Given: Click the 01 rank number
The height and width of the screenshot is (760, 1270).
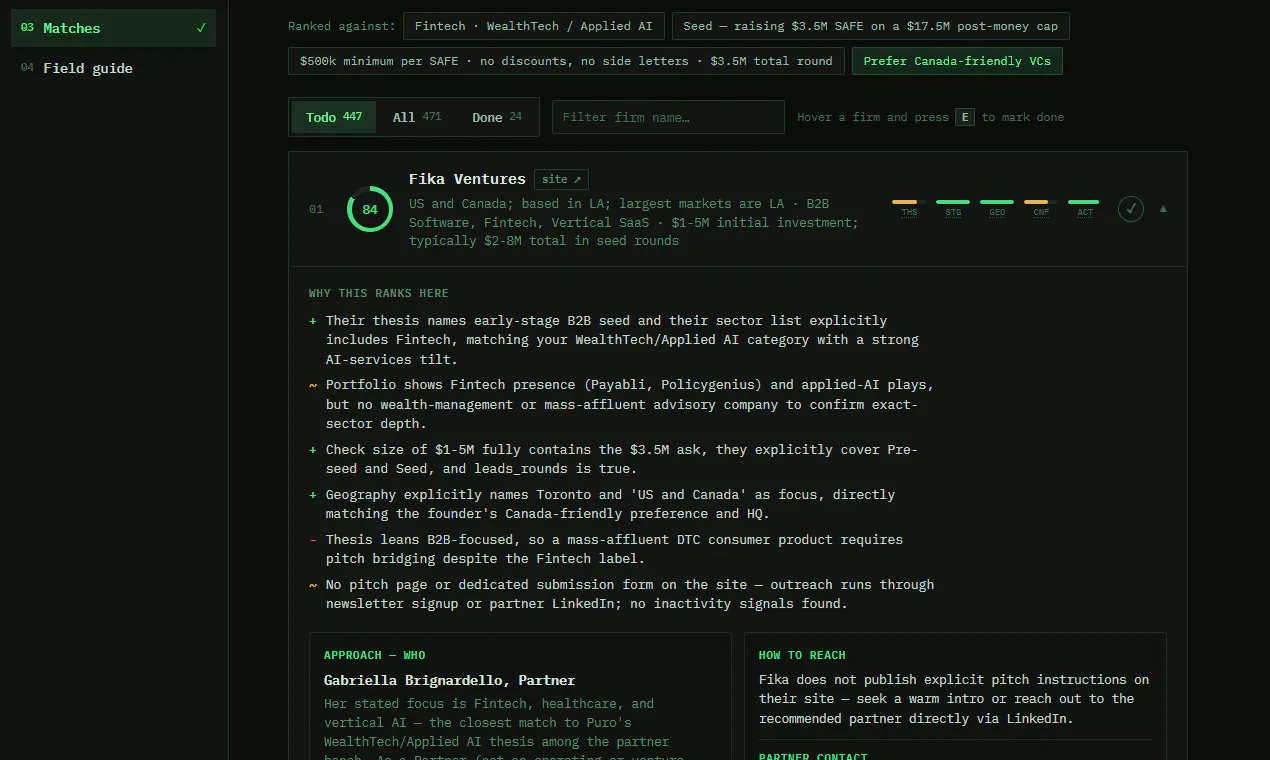Looking at the screenshot, I should click(x=316, y=209).
